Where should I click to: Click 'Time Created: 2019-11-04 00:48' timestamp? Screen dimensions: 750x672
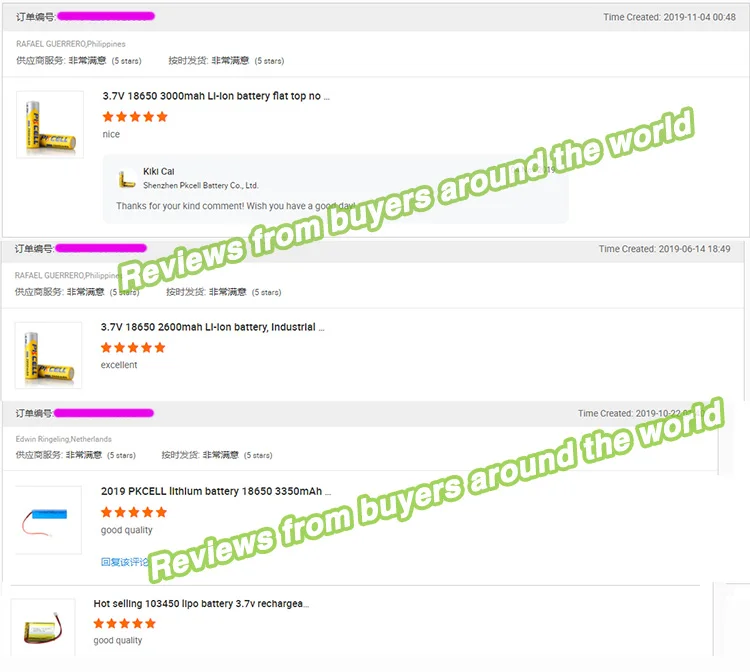coord(669,17)
